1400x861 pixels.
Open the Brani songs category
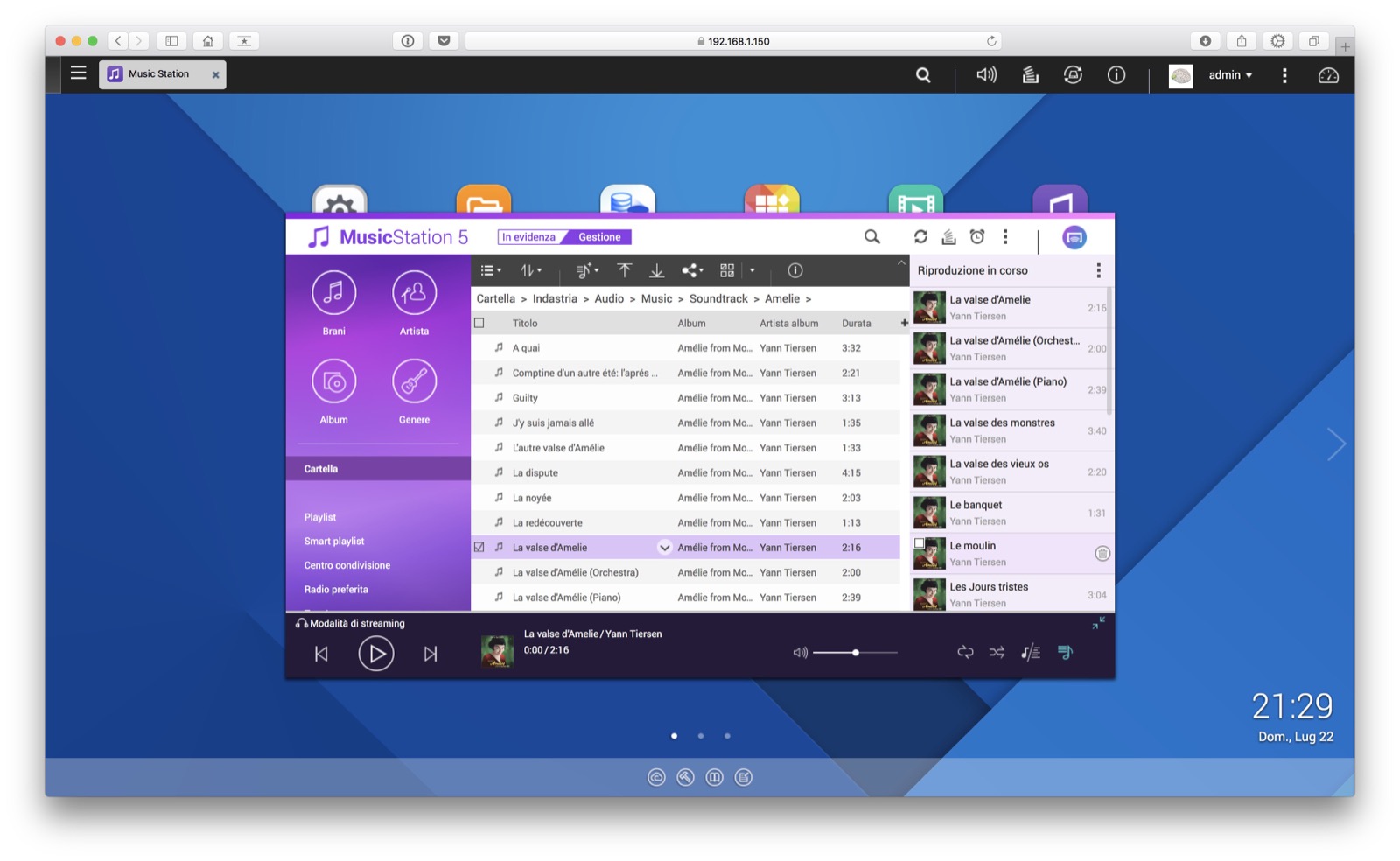[333, 293]
